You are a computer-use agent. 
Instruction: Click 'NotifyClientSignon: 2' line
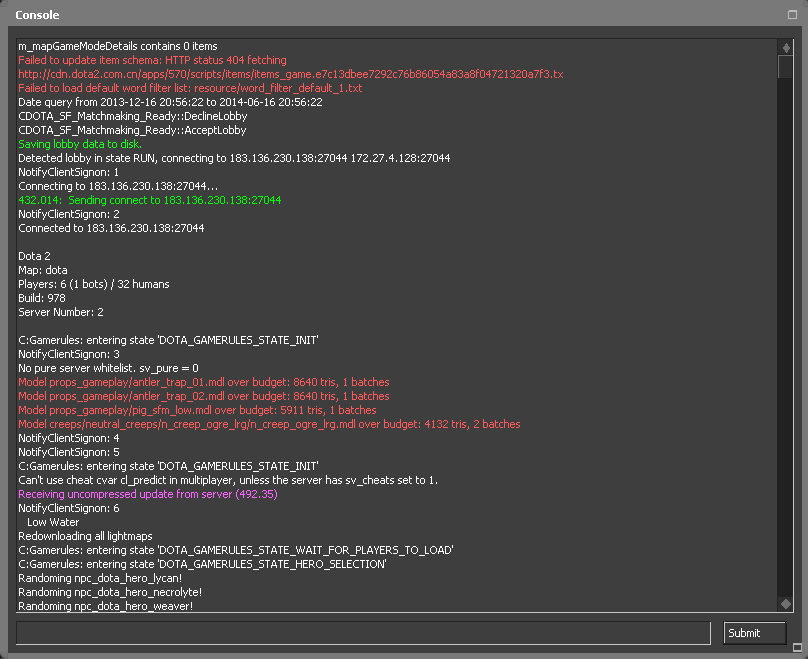(69, 214)
